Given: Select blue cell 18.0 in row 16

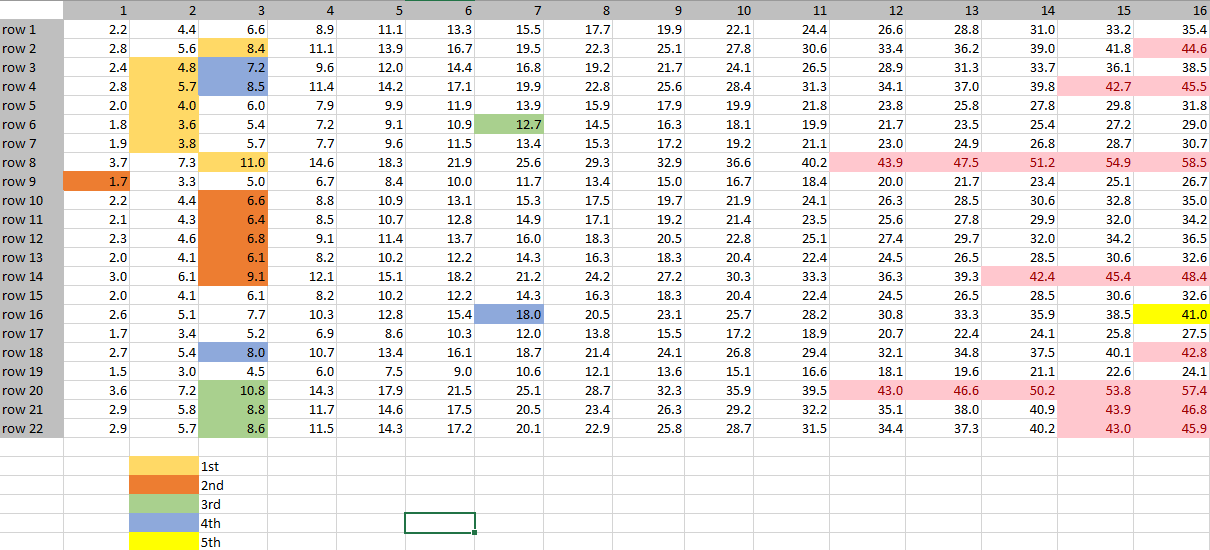Looking at the screenshot, I should click(509, 314).
